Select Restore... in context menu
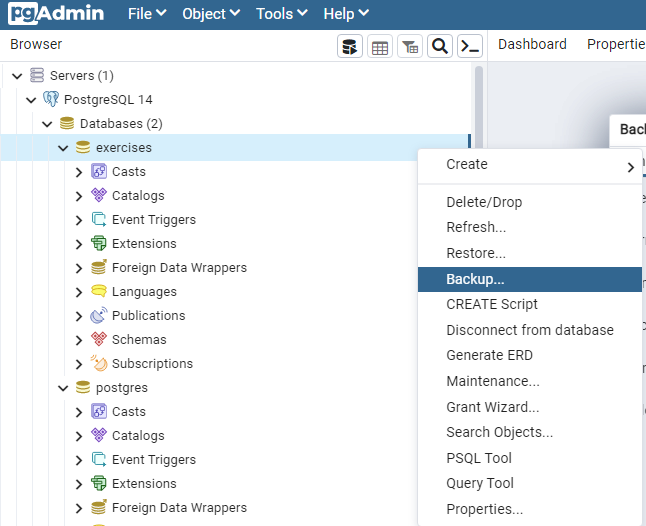This screenshot has height=526, width=646. point(530,253)
